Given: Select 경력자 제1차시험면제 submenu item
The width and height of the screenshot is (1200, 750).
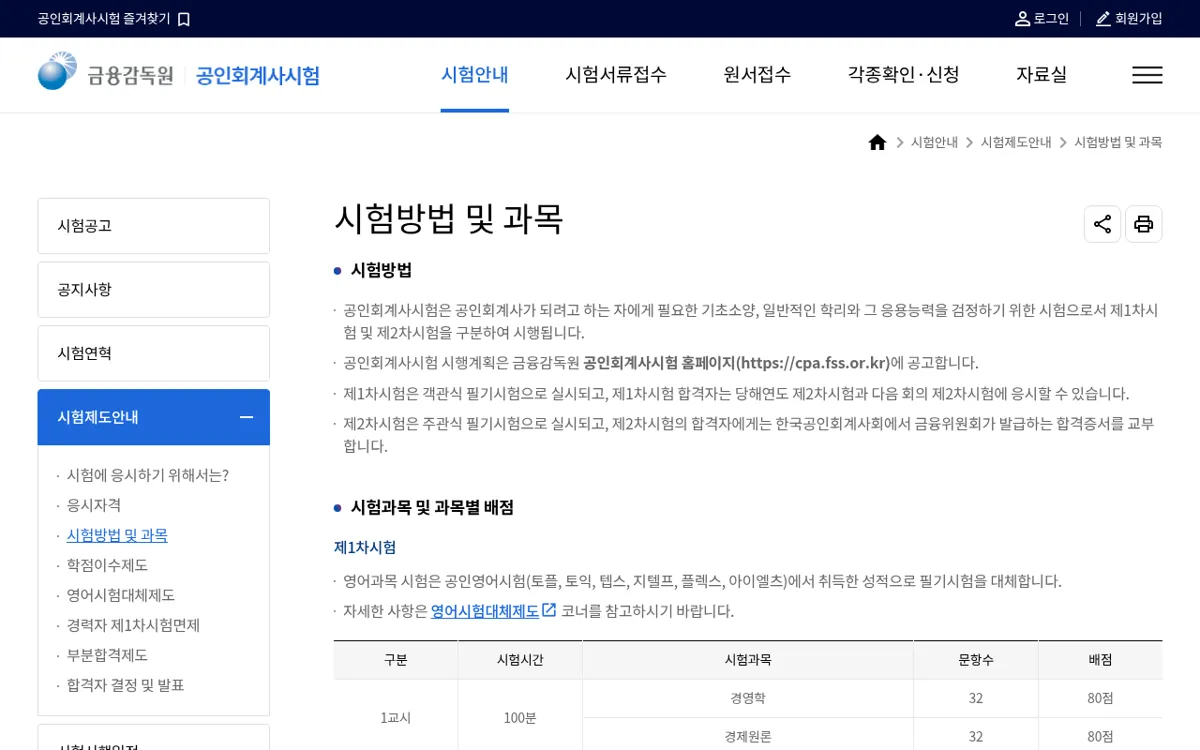Looking at the screenshot, I should point(134,625).
